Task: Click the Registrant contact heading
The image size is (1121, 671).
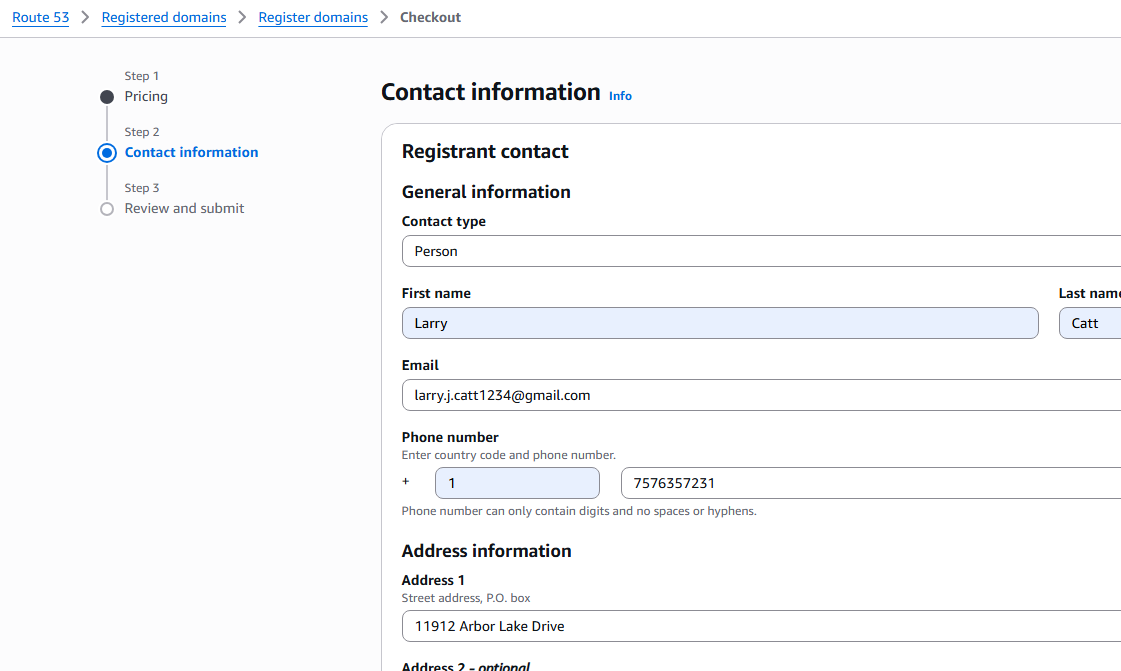Action: [x=485, y=151]
